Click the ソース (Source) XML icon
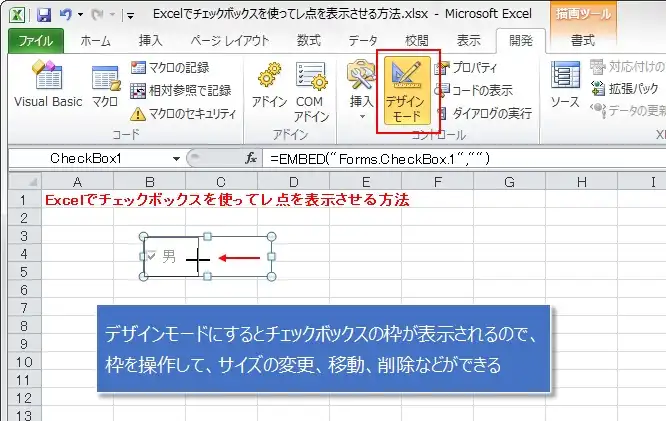The width and height of the screenshot is (666, 421). (x=566, y=85)
